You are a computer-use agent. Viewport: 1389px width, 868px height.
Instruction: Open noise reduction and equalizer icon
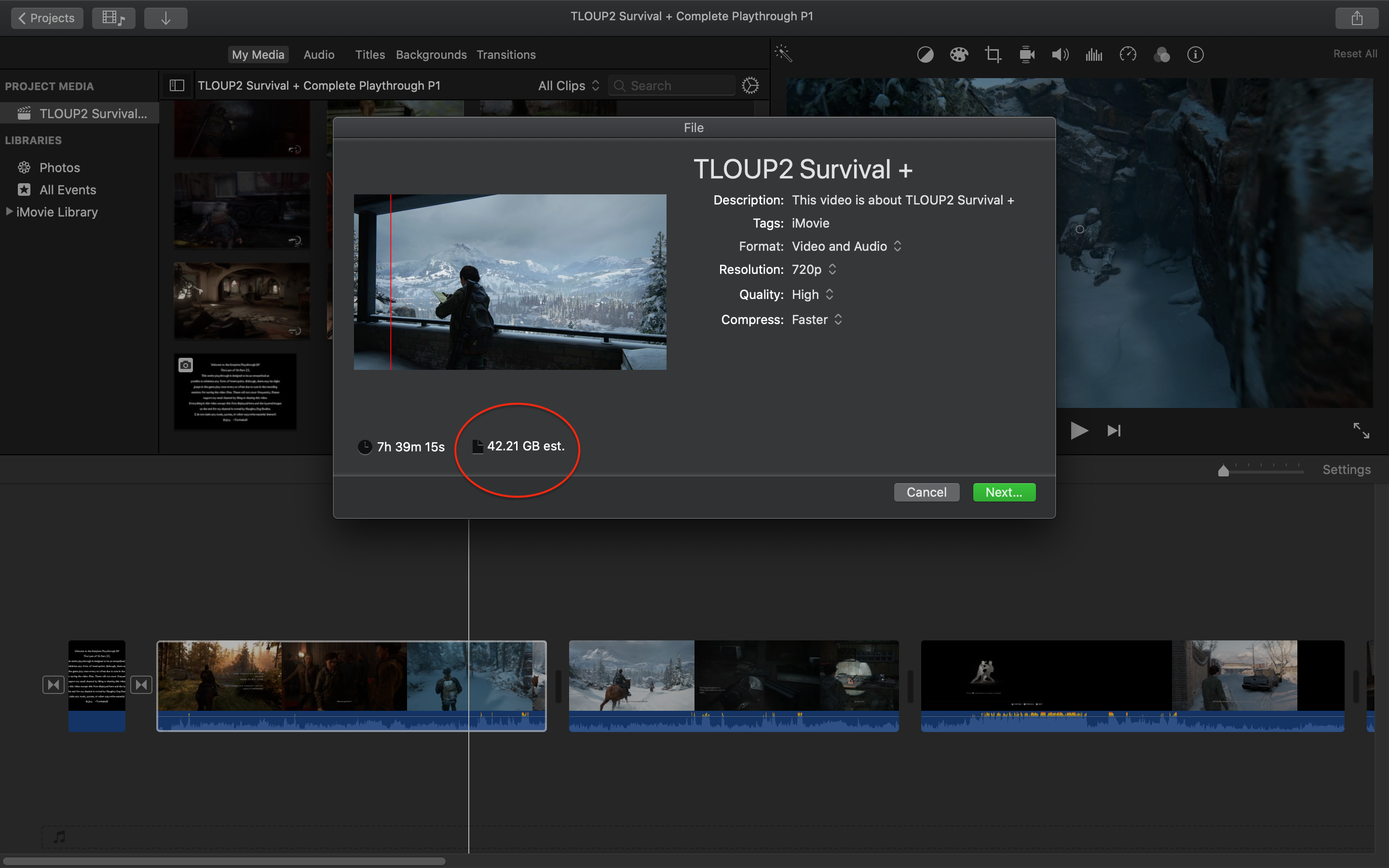click(1093, 54)
